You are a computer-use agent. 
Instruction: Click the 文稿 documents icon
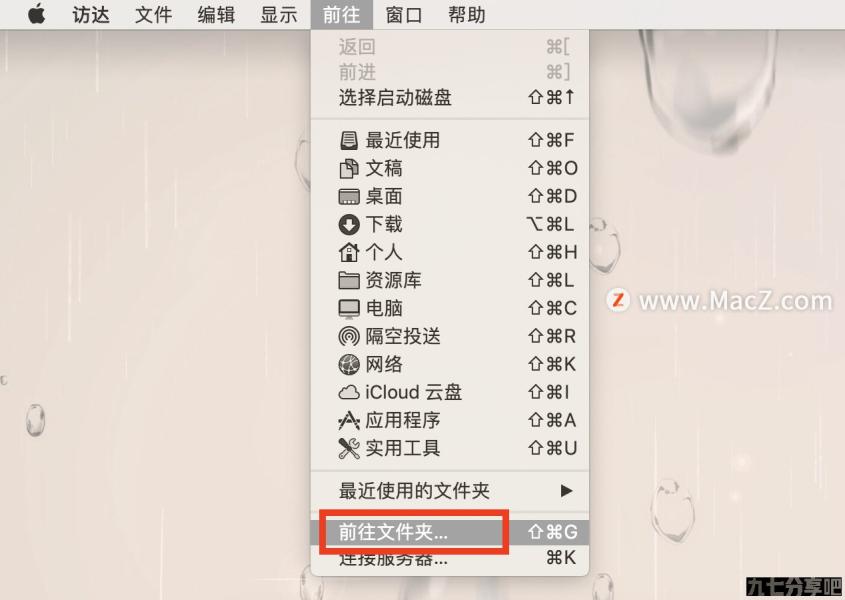349,169
